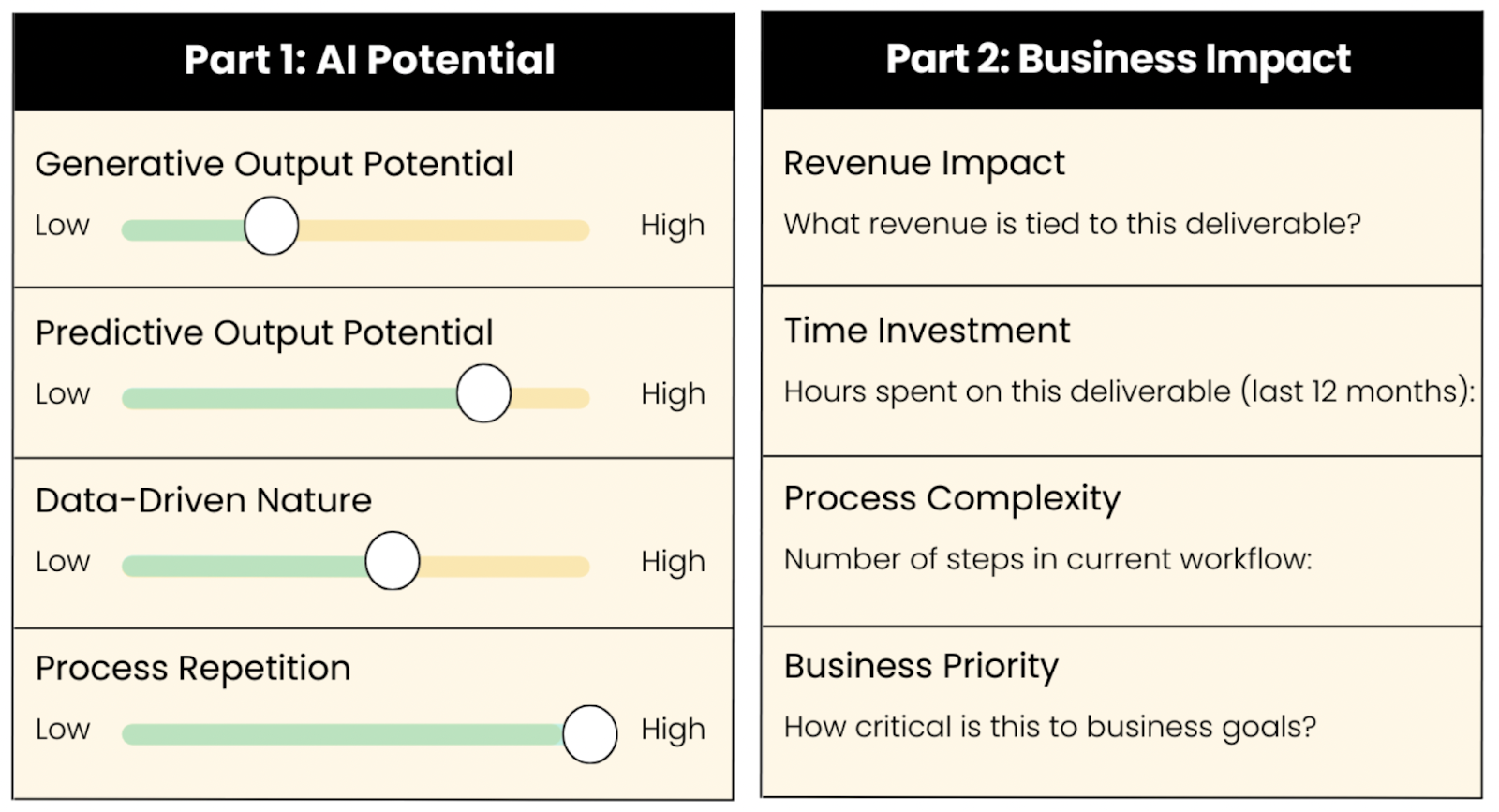Click the Data-Driven Nature slider handle
Image resolution: width=1499 pixels, height=812 pixels.
click(392, 561)
